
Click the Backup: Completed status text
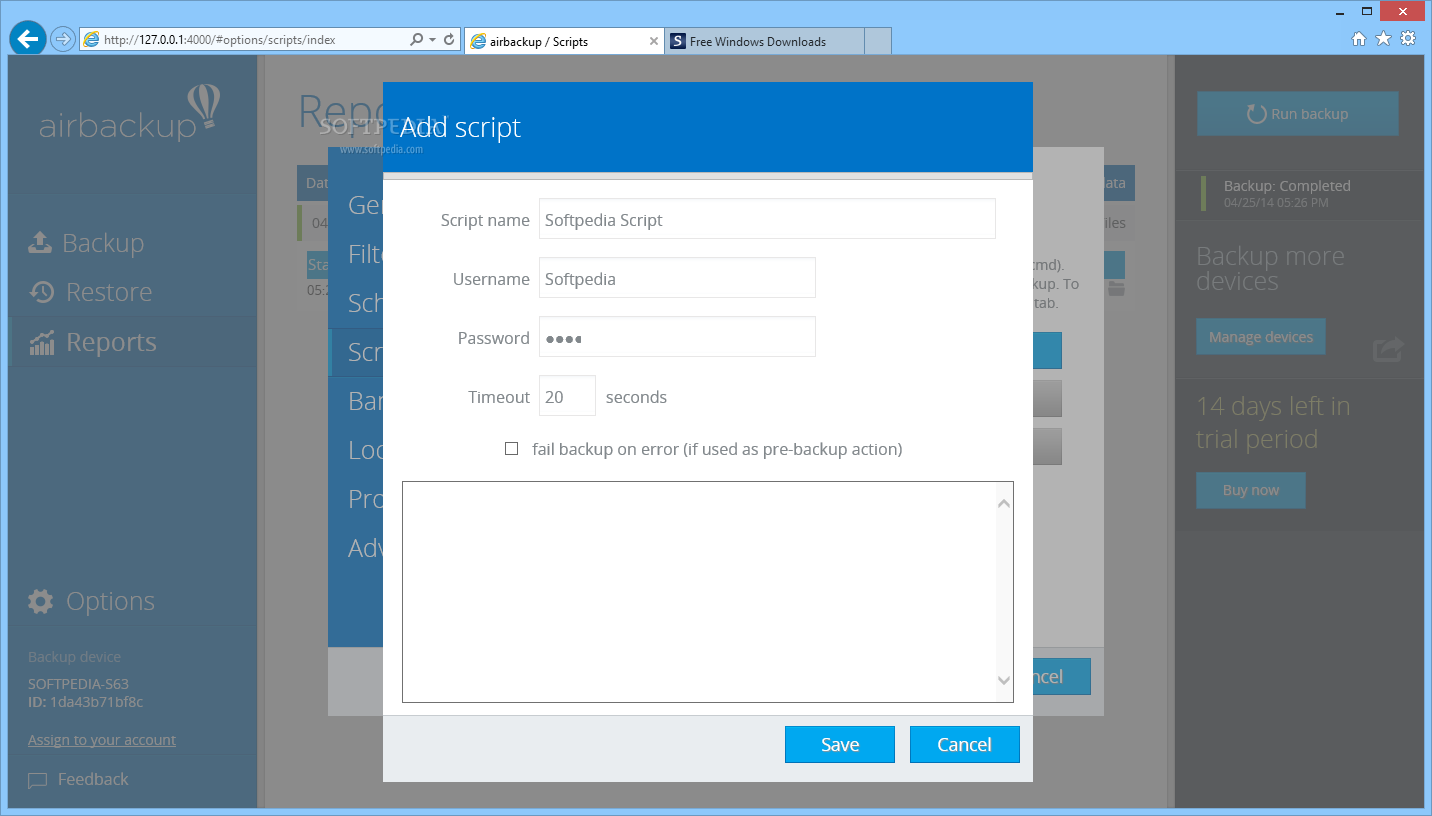coord(1287,186)
